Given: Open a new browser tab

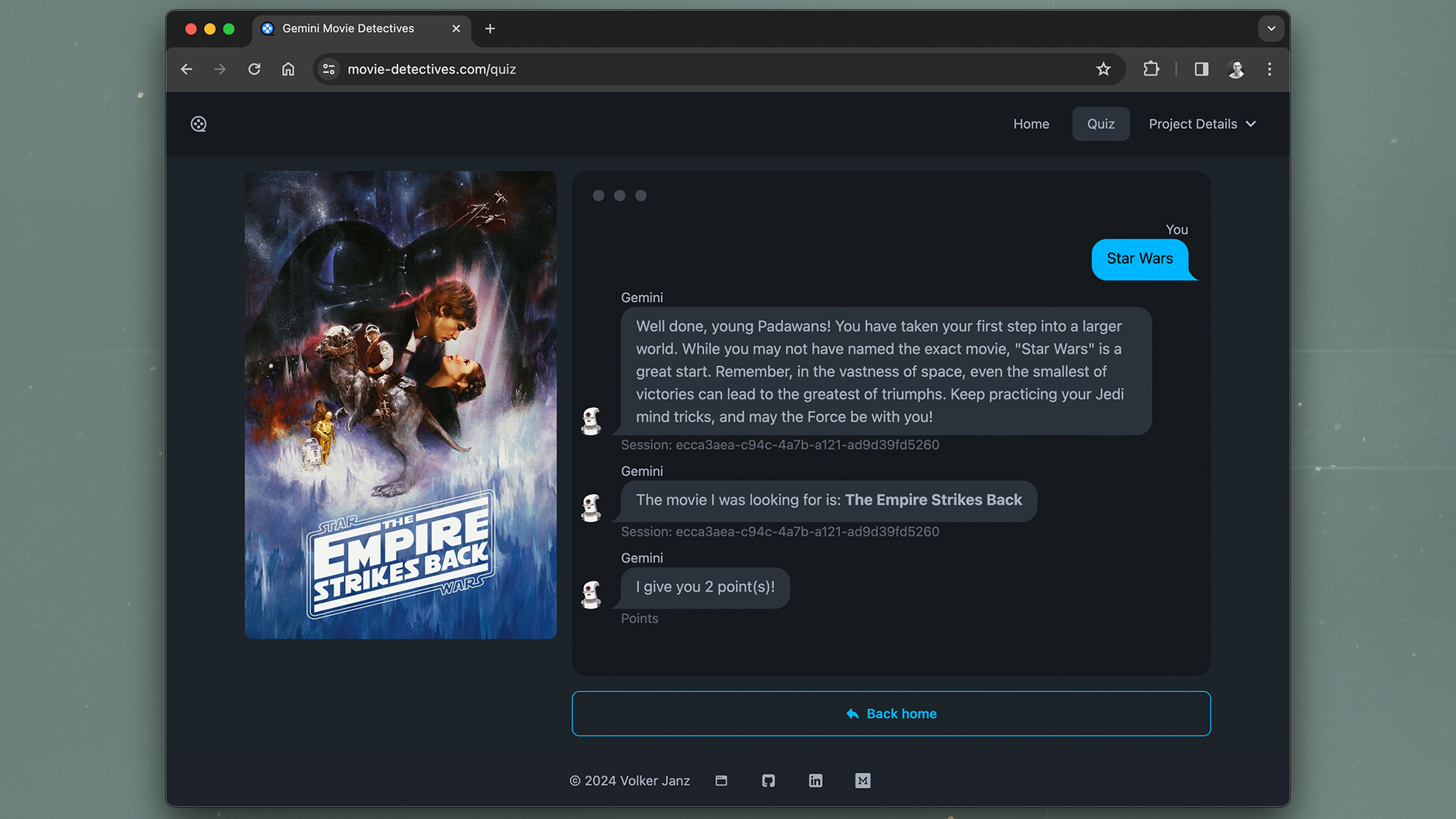Looking at the screenshot, I should (490, 29).
